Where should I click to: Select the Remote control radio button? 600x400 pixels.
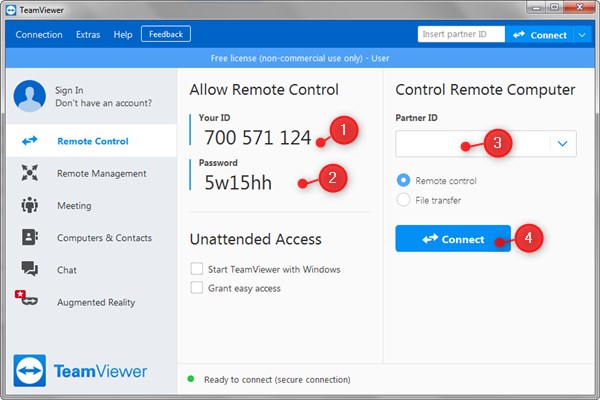click(x=404, y=181)
